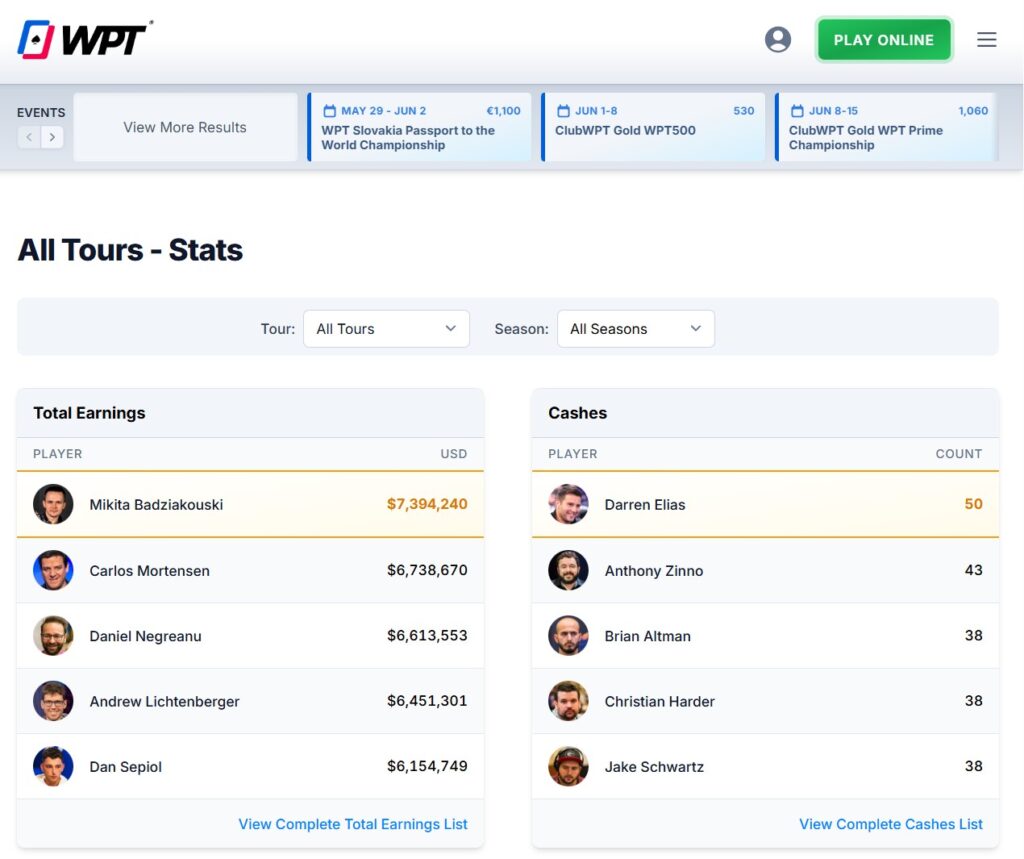Click the All Tours - Stats heading

coord(130,250)
